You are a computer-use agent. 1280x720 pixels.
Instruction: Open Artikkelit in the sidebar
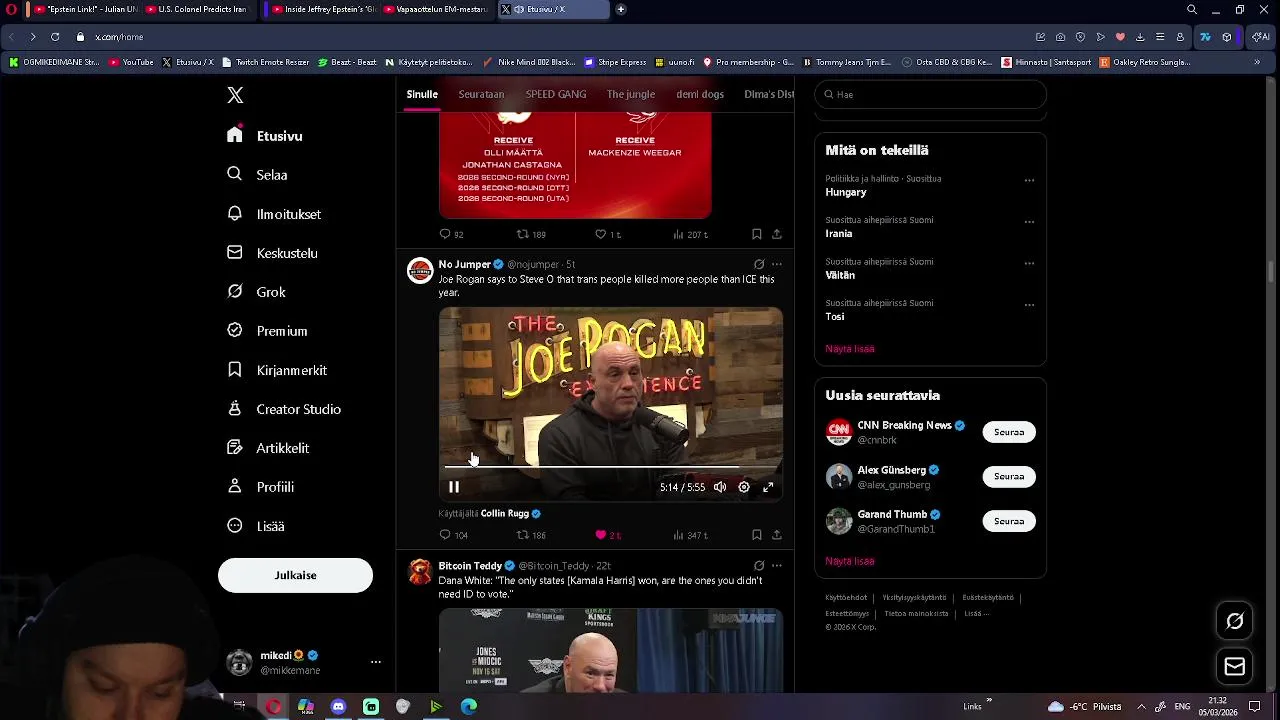(268, 448)
